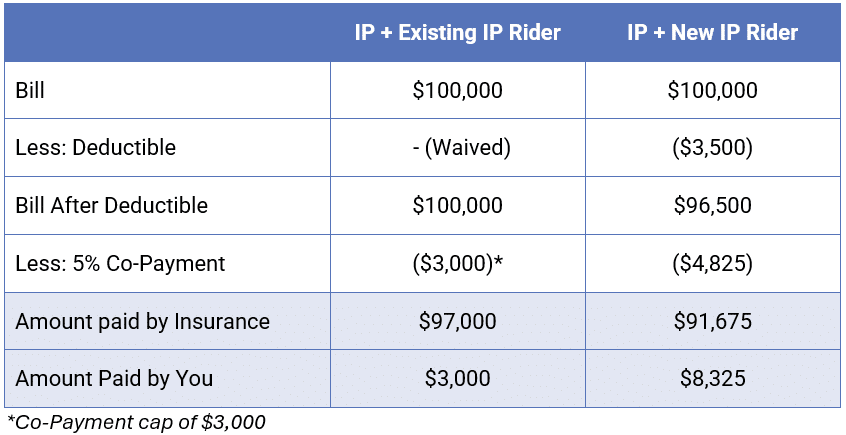Image resolution: width=846 pixels, height=435 pixels.
Task: Click the $91,675 insurance payout cell
Action: tap(712, 321)
